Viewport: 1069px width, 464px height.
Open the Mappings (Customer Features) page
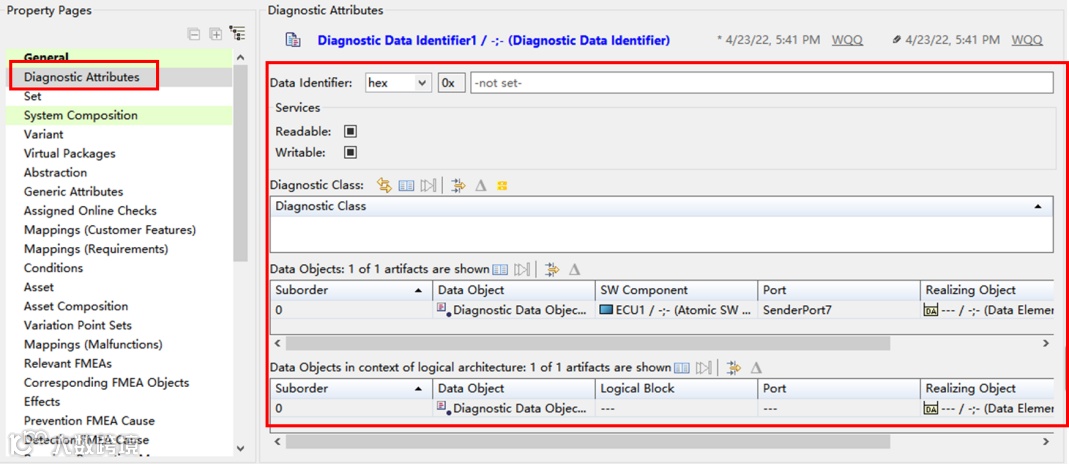coord(110,230)
